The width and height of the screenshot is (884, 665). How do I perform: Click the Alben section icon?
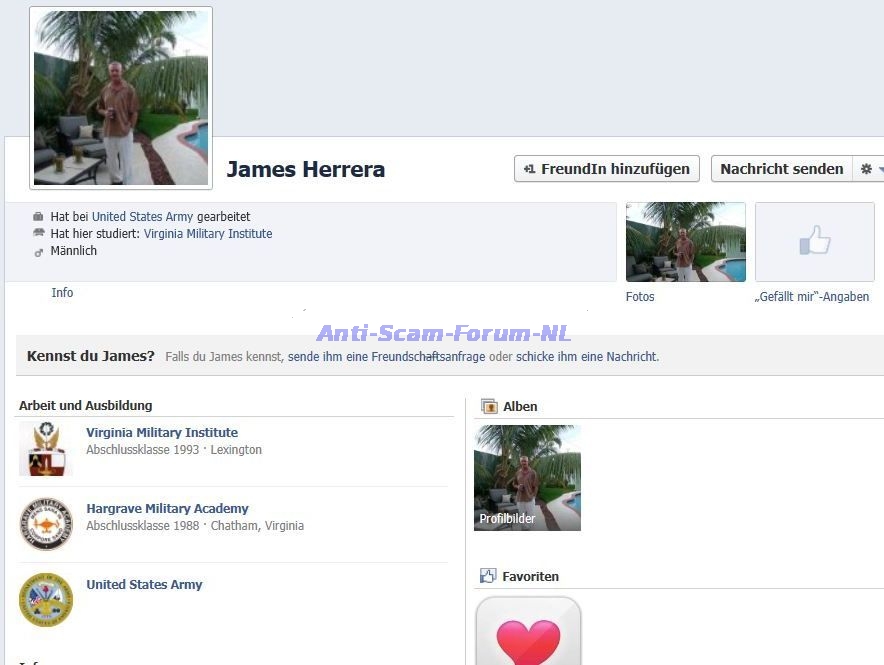click(x=489, y=406)
